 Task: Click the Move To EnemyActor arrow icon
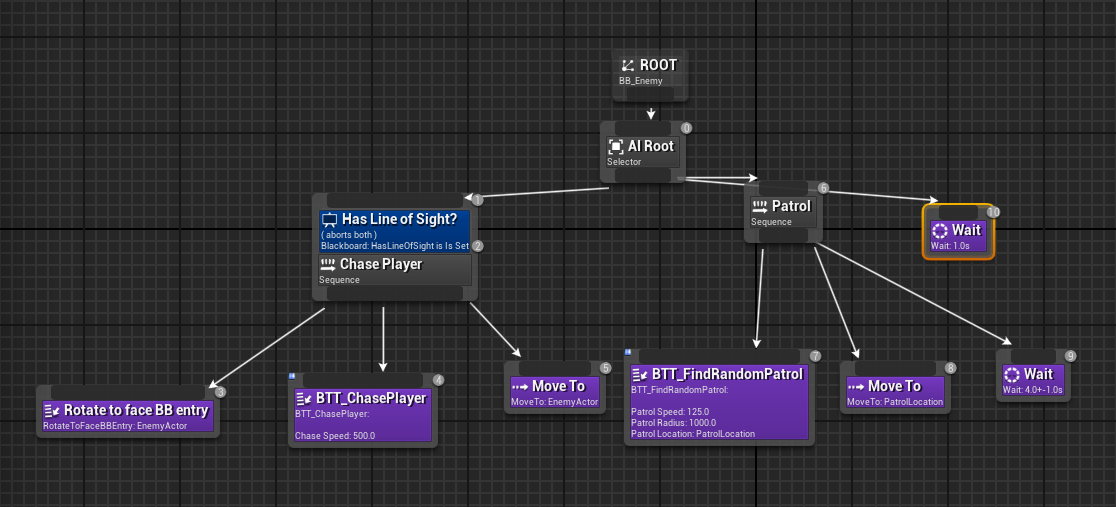click(519, 386)
